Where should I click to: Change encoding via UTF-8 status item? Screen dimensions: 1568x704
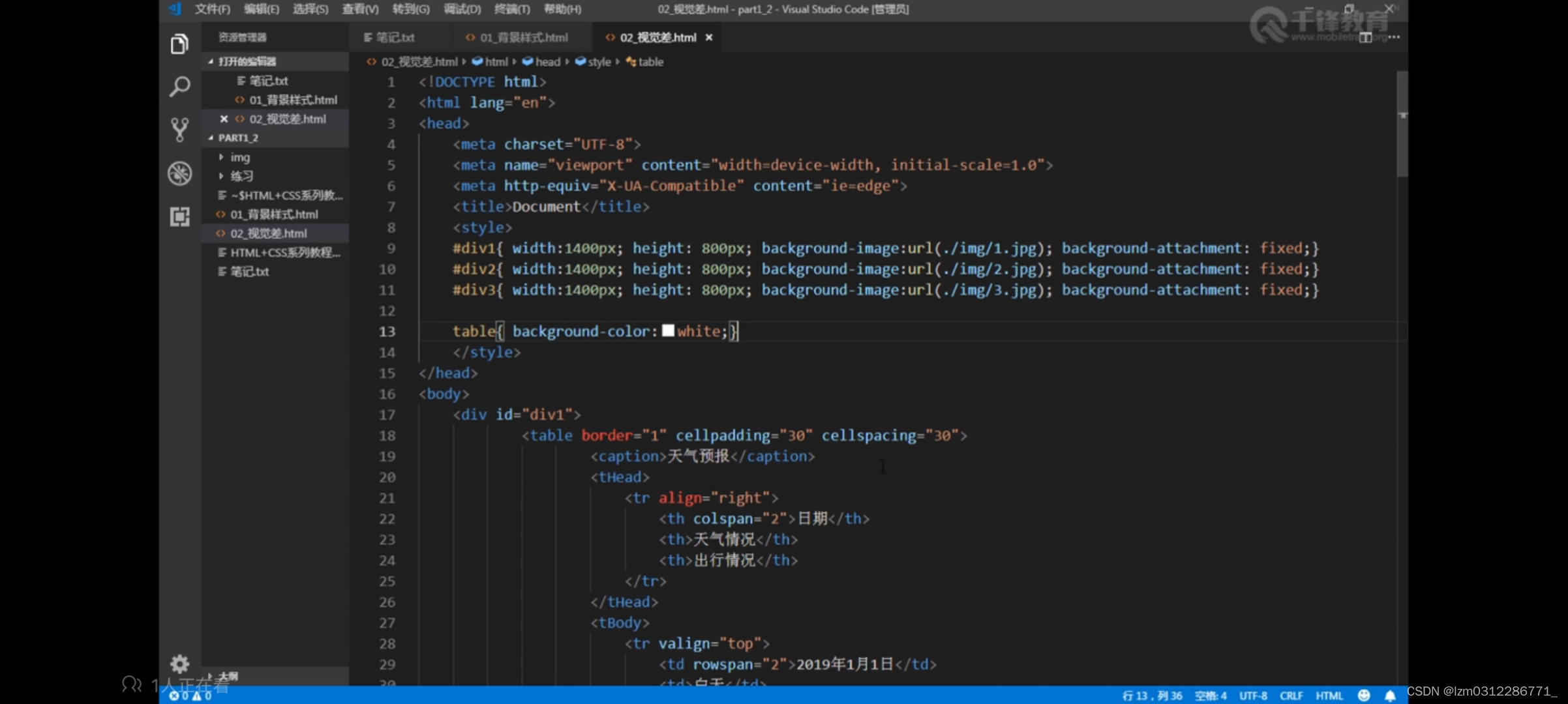1253,696
